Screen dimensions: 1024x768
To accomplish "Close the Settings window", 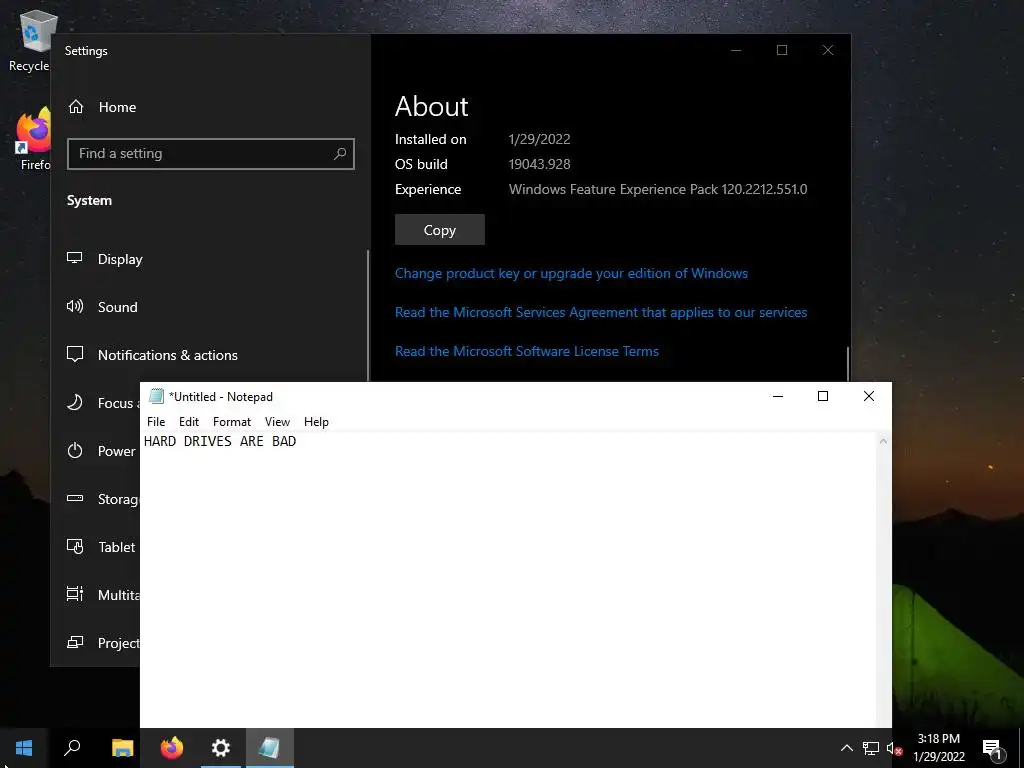I will 827,50.
